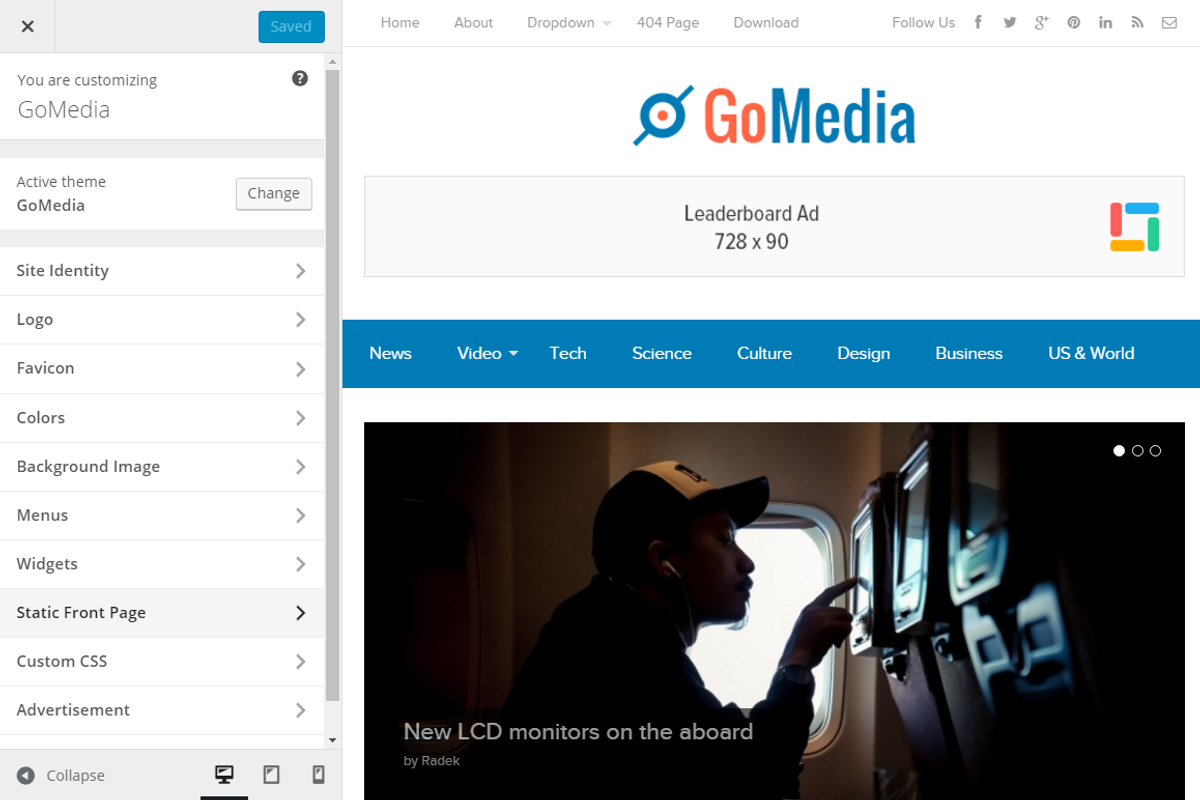Expand the Menus section

[x=162, y=515]
